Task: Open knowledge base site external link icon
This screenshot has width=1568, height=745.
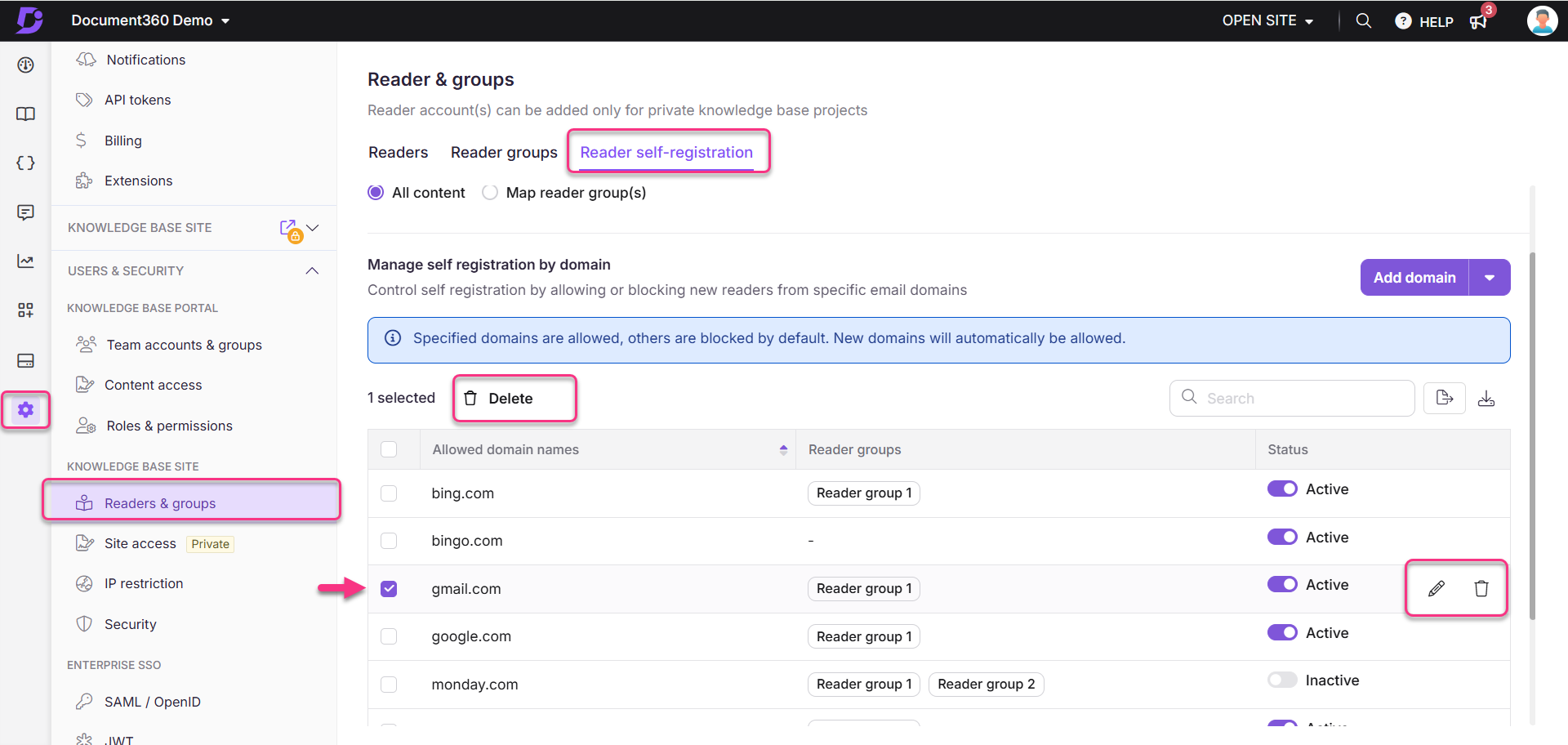Action: pyautogui.click(x=289, y=229)
